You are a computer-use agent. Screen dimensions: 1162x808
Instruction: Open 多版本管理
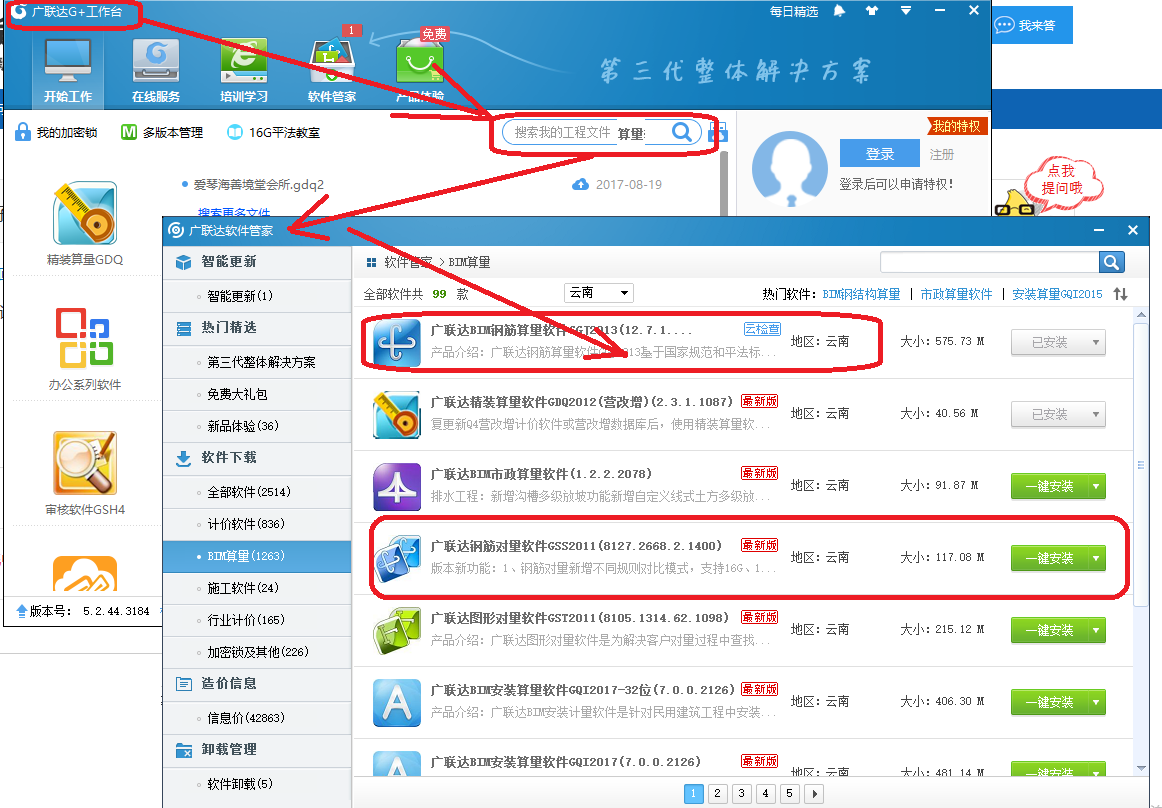click(x=162, y=133)
